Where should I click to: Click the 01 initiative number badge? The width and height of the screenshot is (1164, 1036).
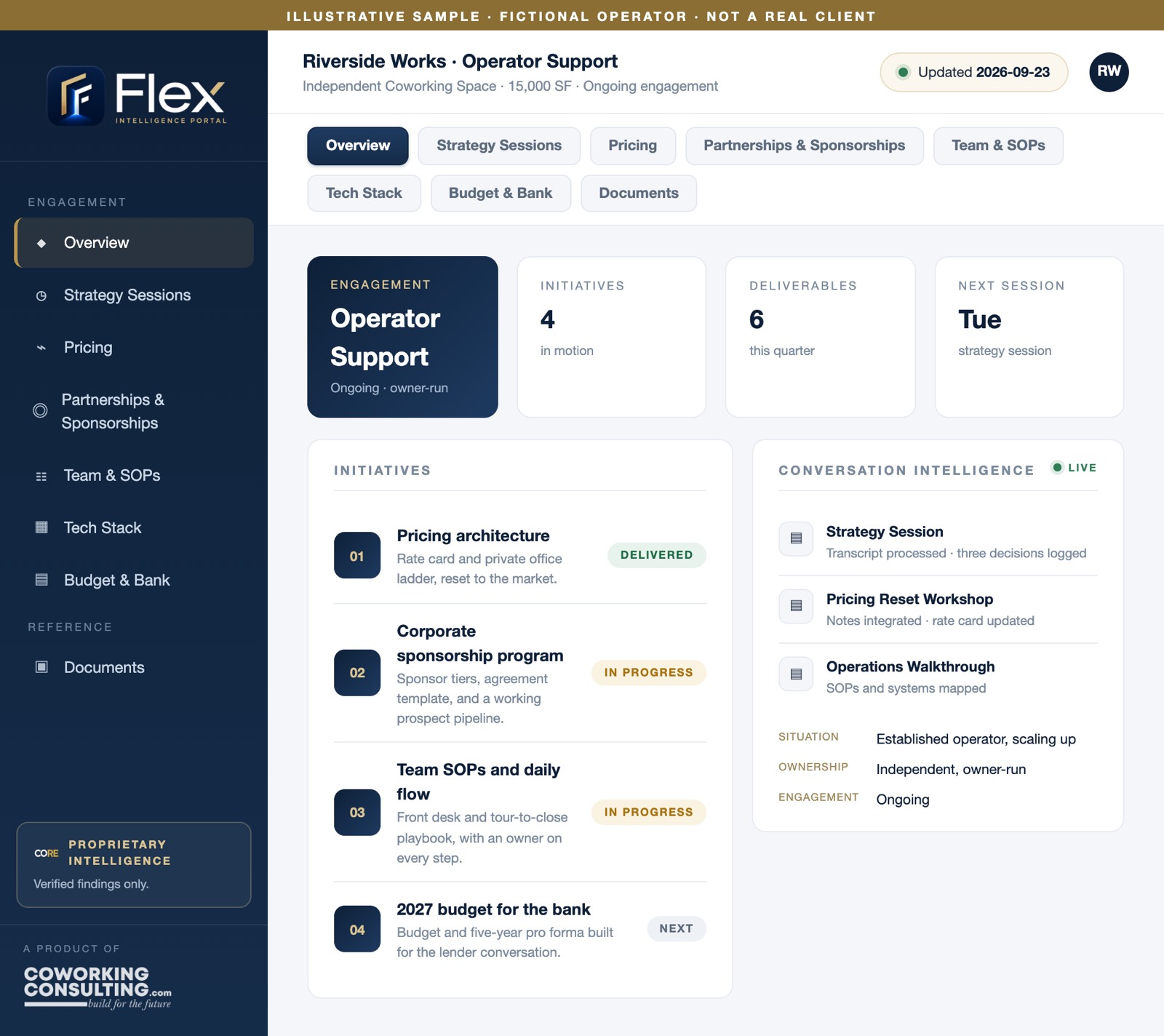(x=357, y=555)
